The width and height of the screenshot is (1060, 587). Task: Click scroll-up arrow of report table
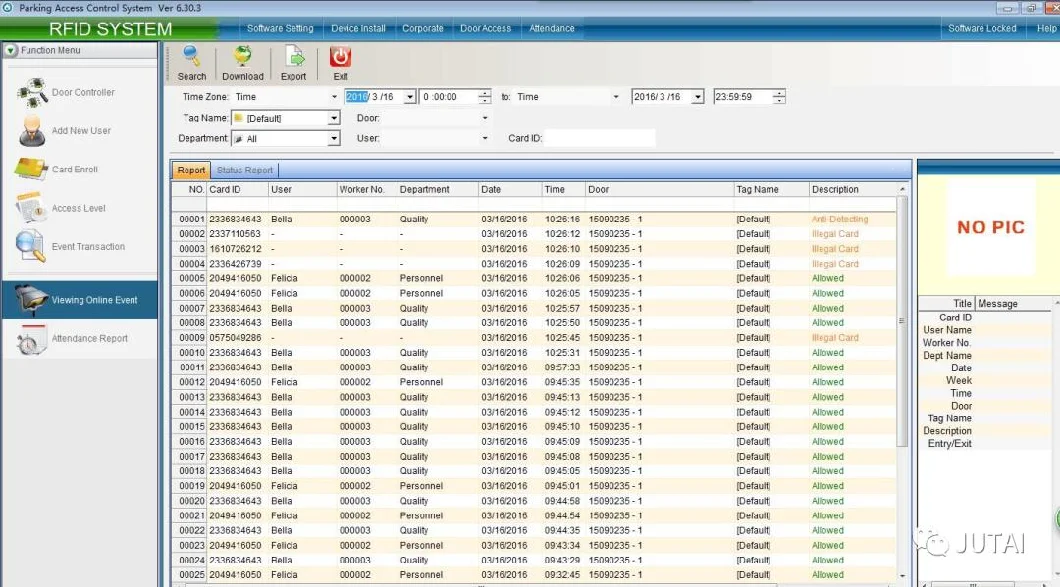coord(902,189)
